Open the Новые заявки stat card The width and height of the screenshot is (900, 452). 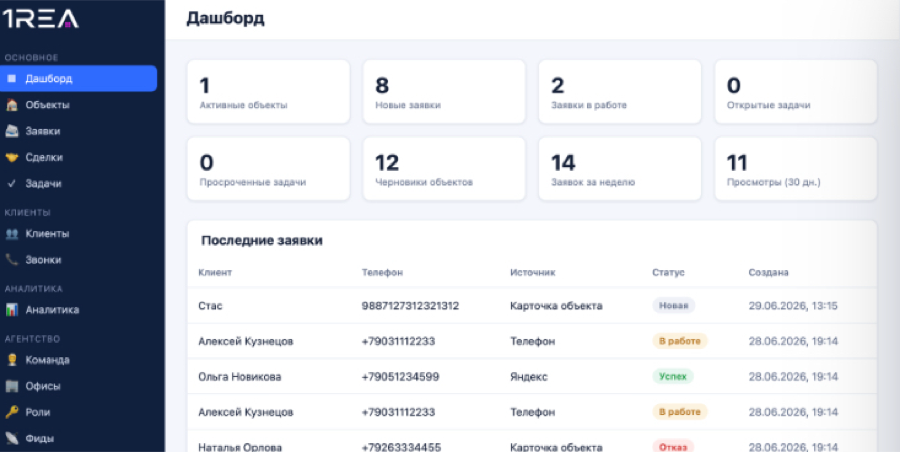(x=444, y=92)
